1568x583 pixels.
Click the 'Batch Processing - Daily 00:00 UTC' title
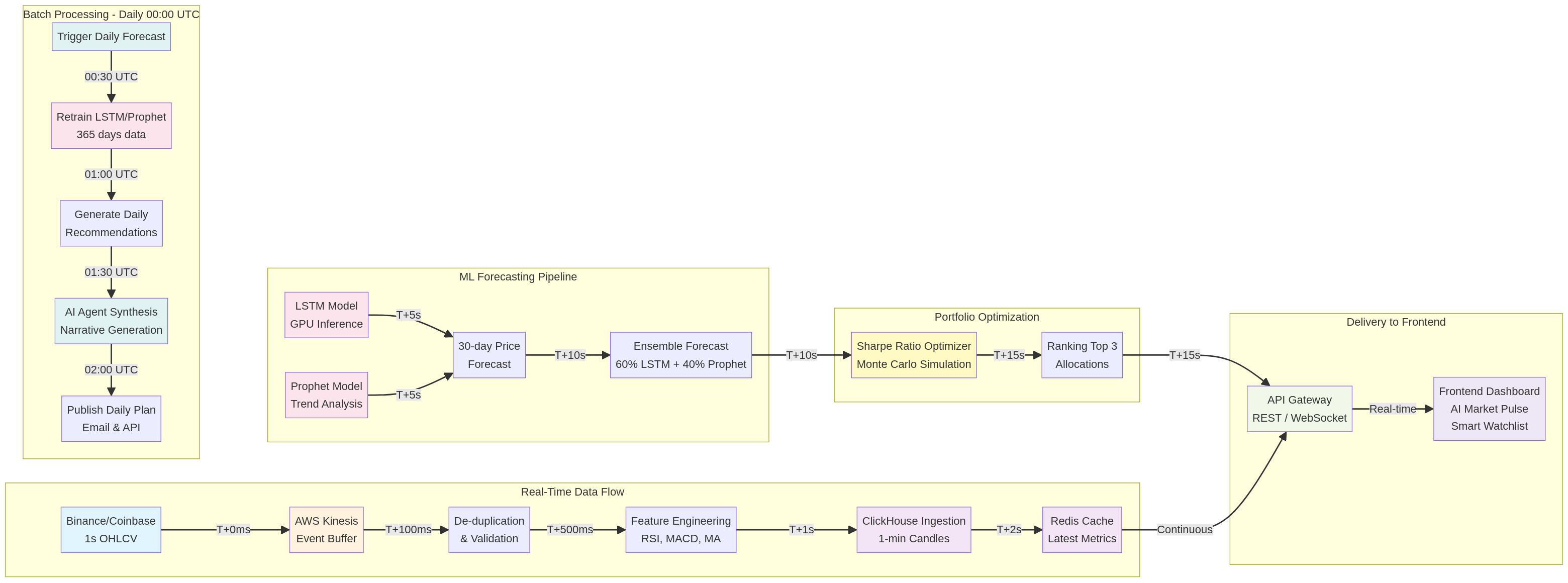pos(111,14)
